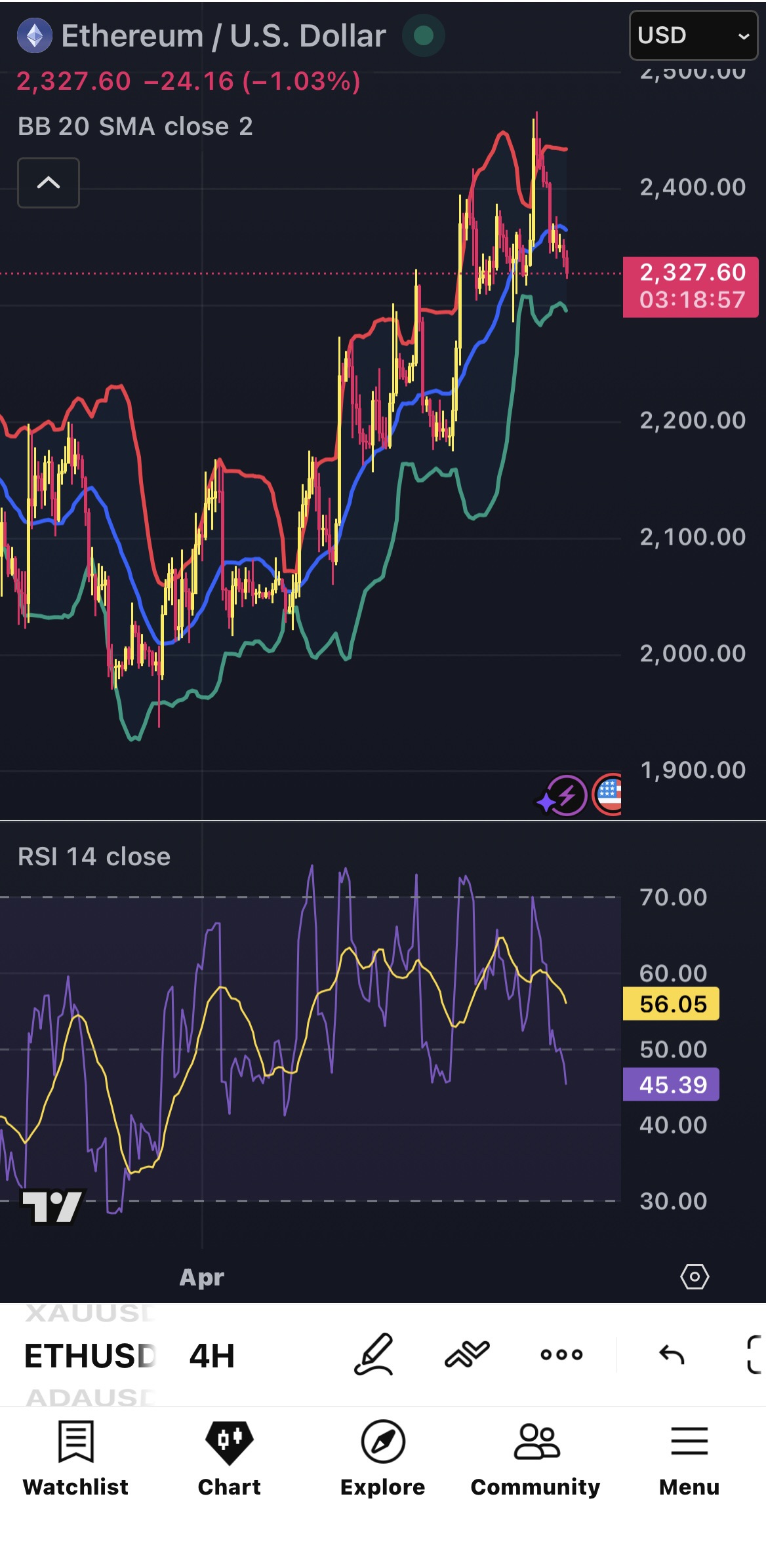Change the 4H timeframe interval

point(212,1356)
